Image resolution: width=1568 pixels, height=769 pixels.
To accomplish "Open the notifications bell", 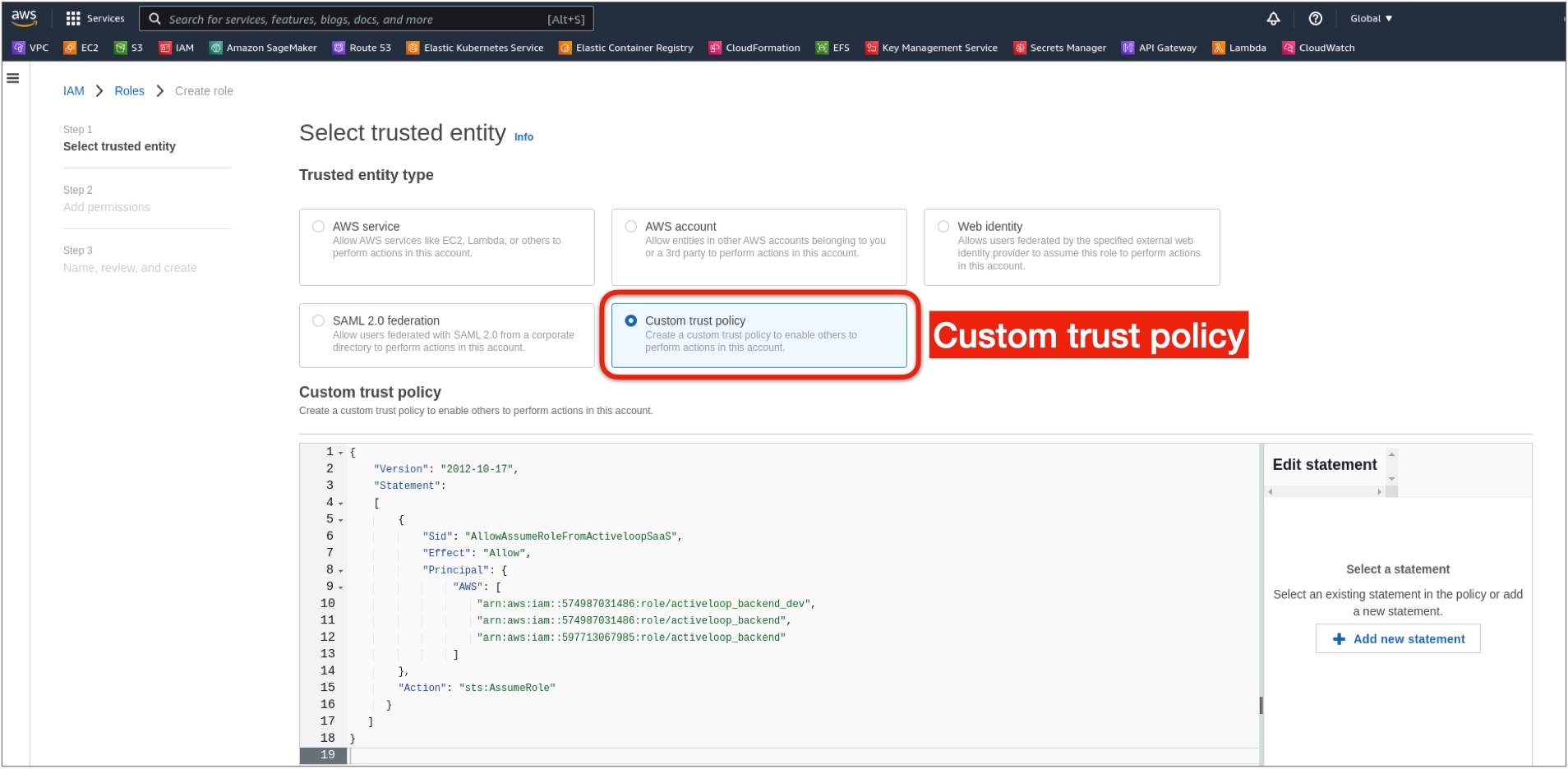I will point(1273,18).
